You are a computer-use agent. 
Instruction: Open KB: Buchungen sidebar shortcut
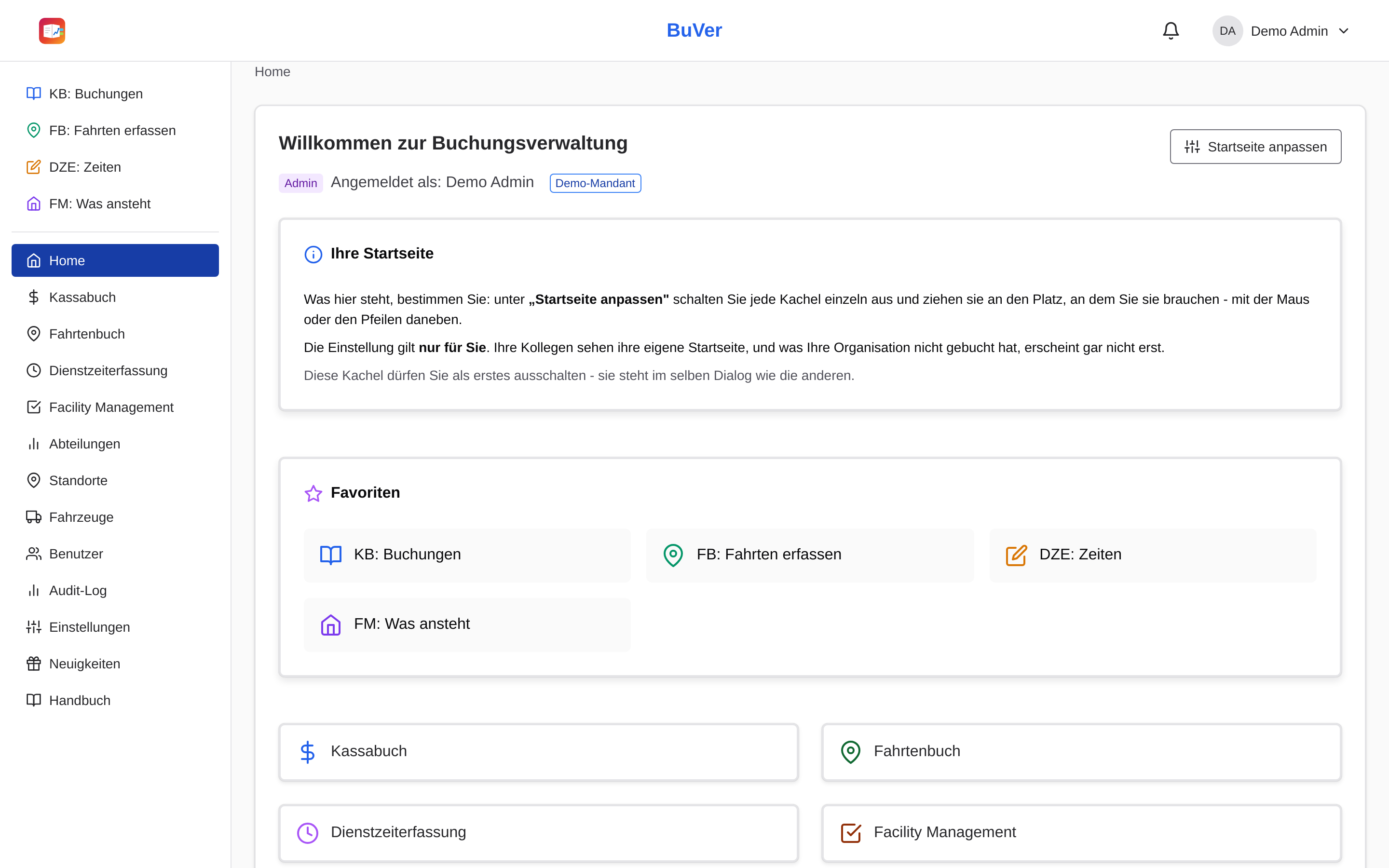click(x=115, y=94)
